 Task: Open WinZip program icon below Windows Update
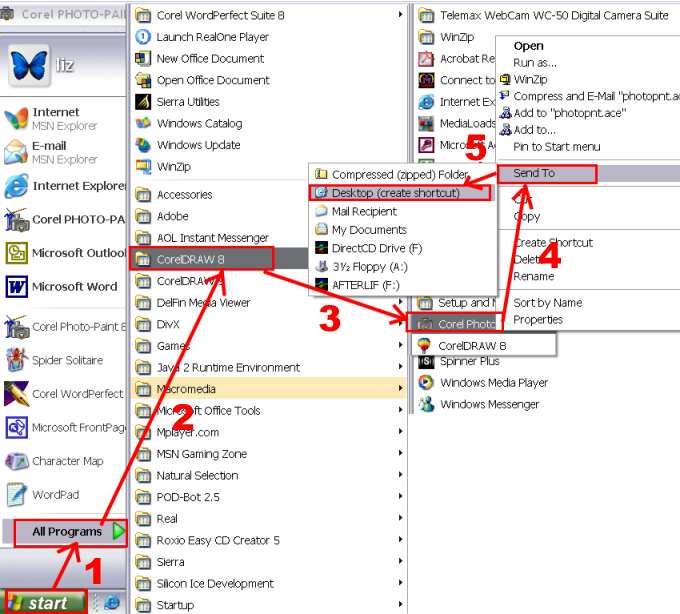point(143,167)
